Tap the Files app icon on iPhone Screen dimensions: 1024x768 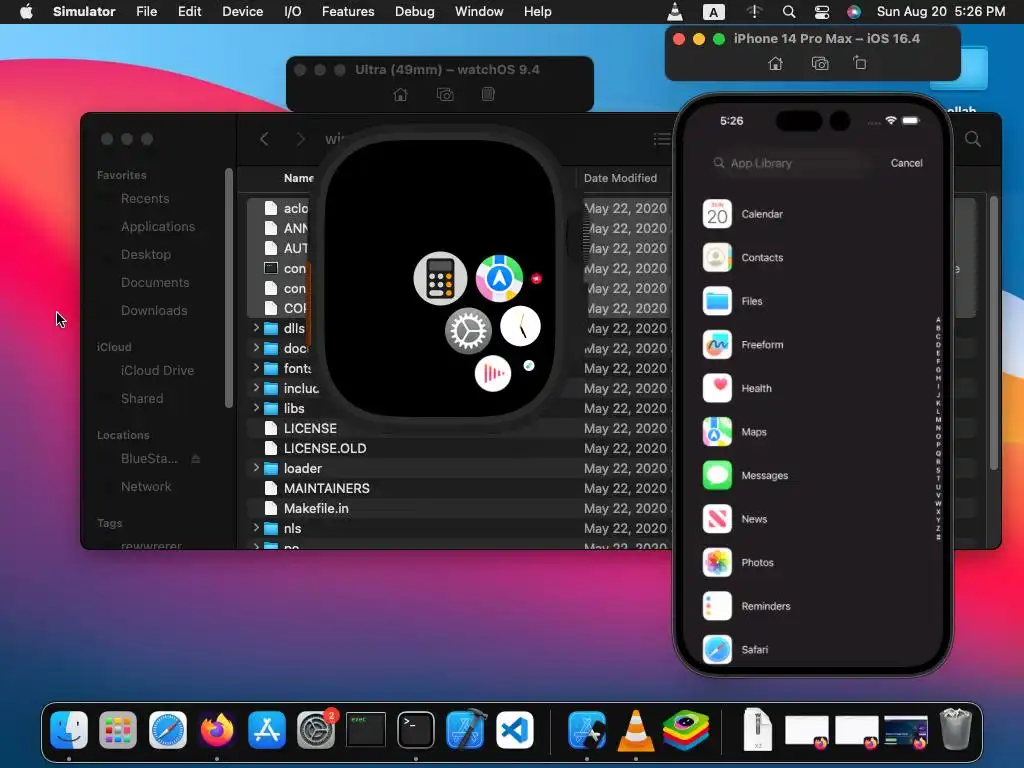point(717,301)
